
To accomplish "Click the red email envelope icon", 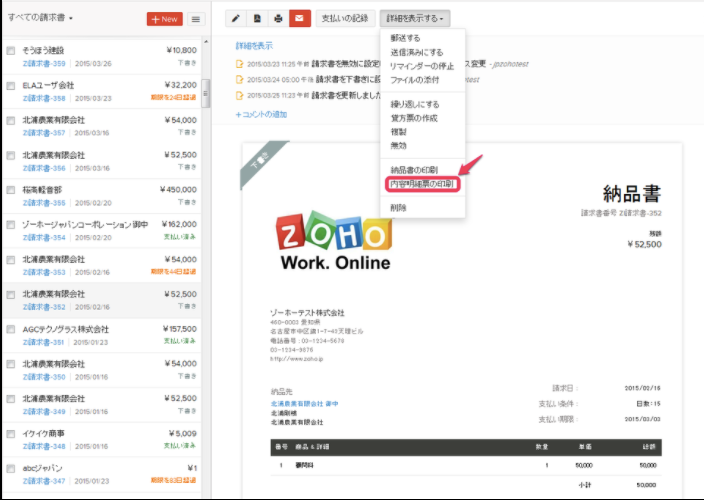I will pyautogui.click(x=300, y=18).
